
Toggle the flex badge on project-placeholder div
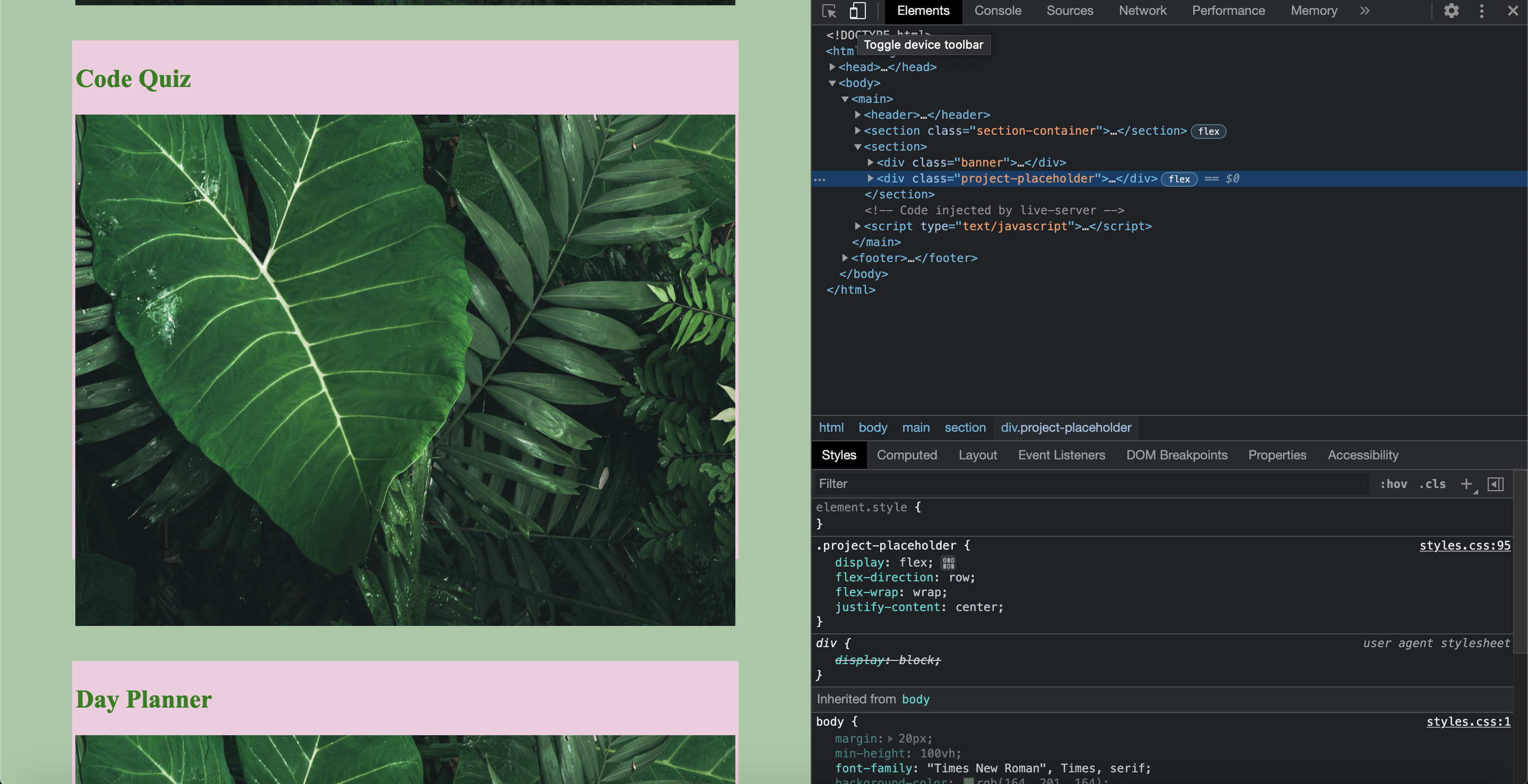pyautogui.click(x=1178, y=179)
